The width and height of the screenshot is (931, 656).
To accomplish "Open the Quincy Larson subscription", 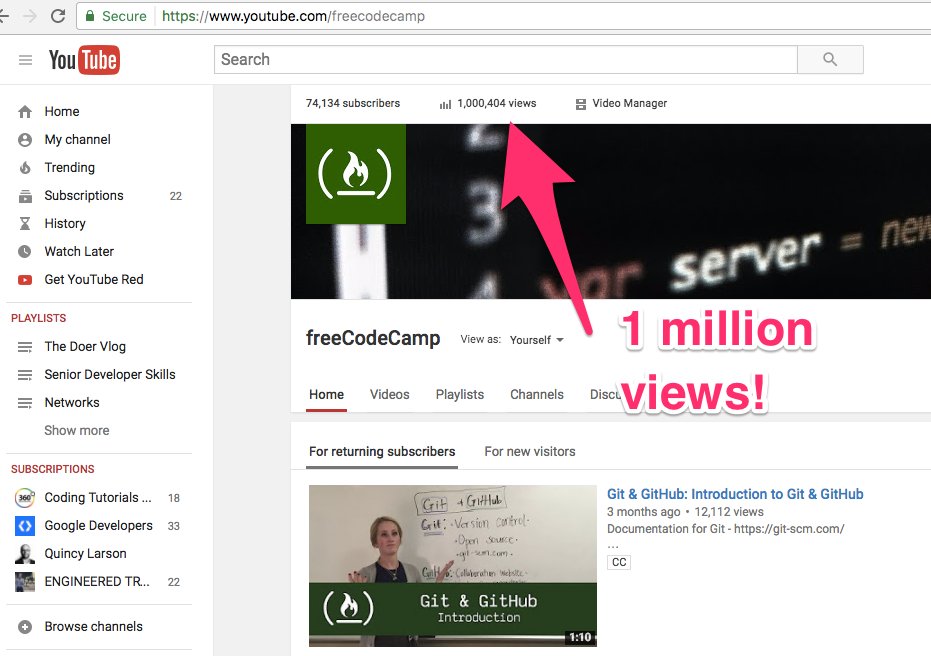I will [86, 553].
